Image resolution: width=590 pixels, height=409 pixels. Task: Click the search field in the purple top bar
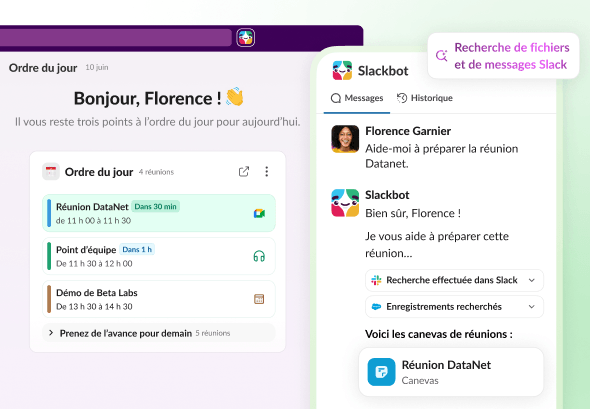[x=116, y=38]
